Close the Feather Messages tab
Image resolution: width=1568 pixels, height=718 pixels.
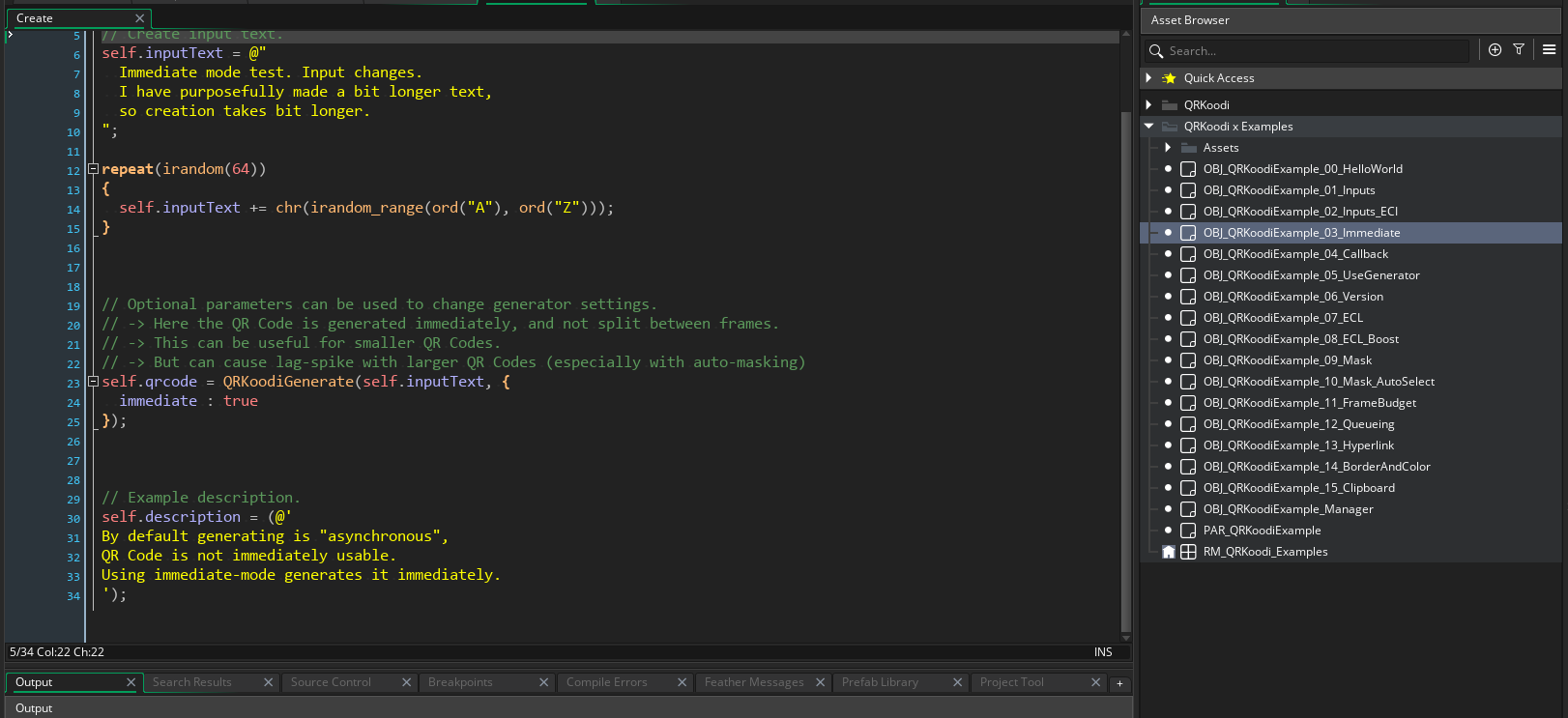pos(820,682)
